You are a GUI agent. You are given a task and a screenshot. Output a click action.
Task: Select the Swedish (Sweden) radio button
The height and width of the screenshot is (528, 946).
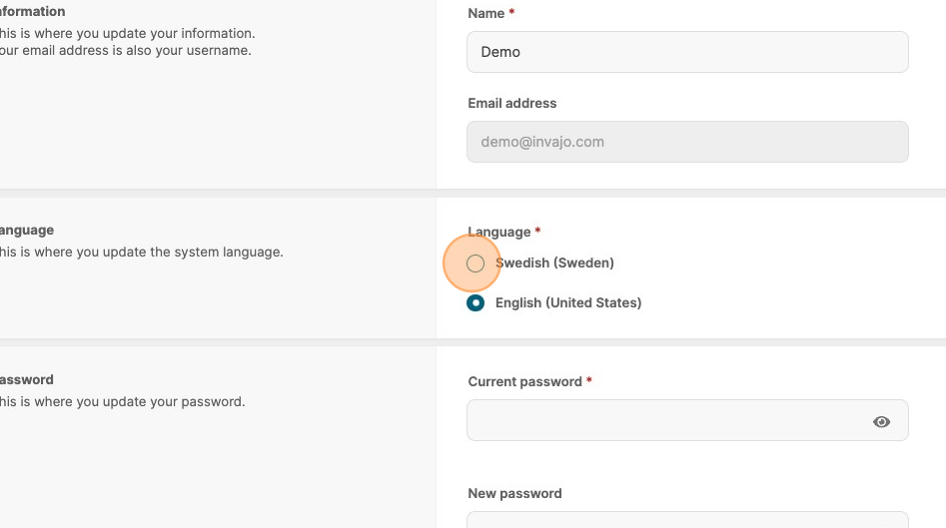click(475, 264)
